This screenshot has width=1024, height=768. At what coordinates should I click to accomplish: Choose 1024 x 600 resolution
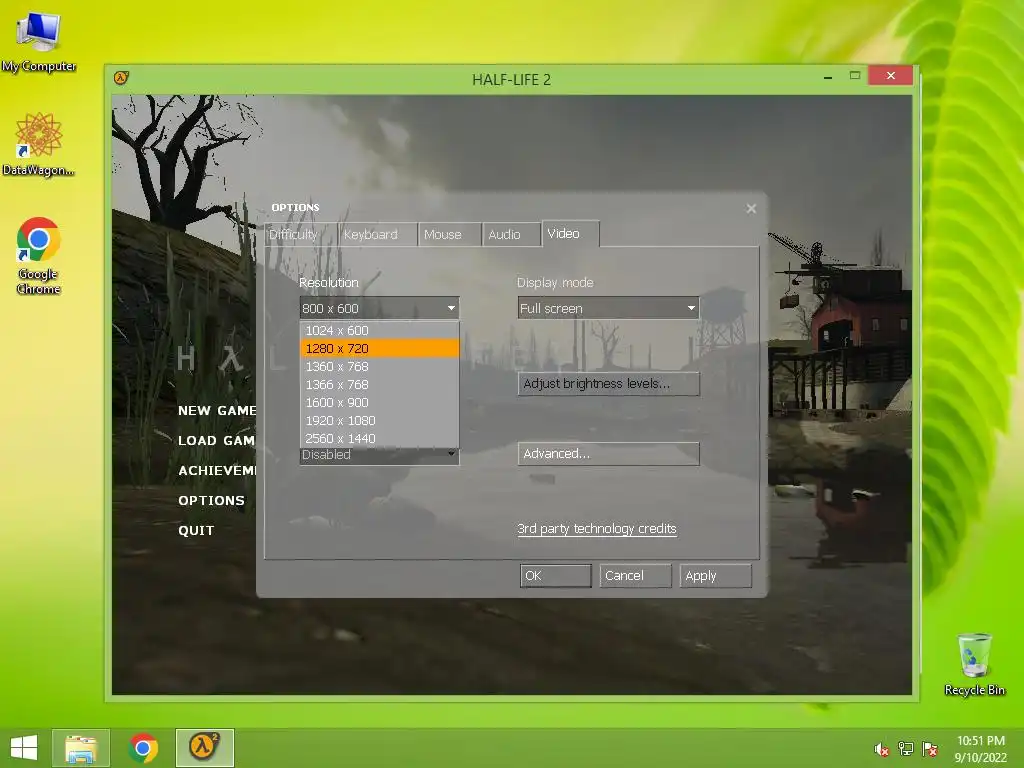(379, 330)
